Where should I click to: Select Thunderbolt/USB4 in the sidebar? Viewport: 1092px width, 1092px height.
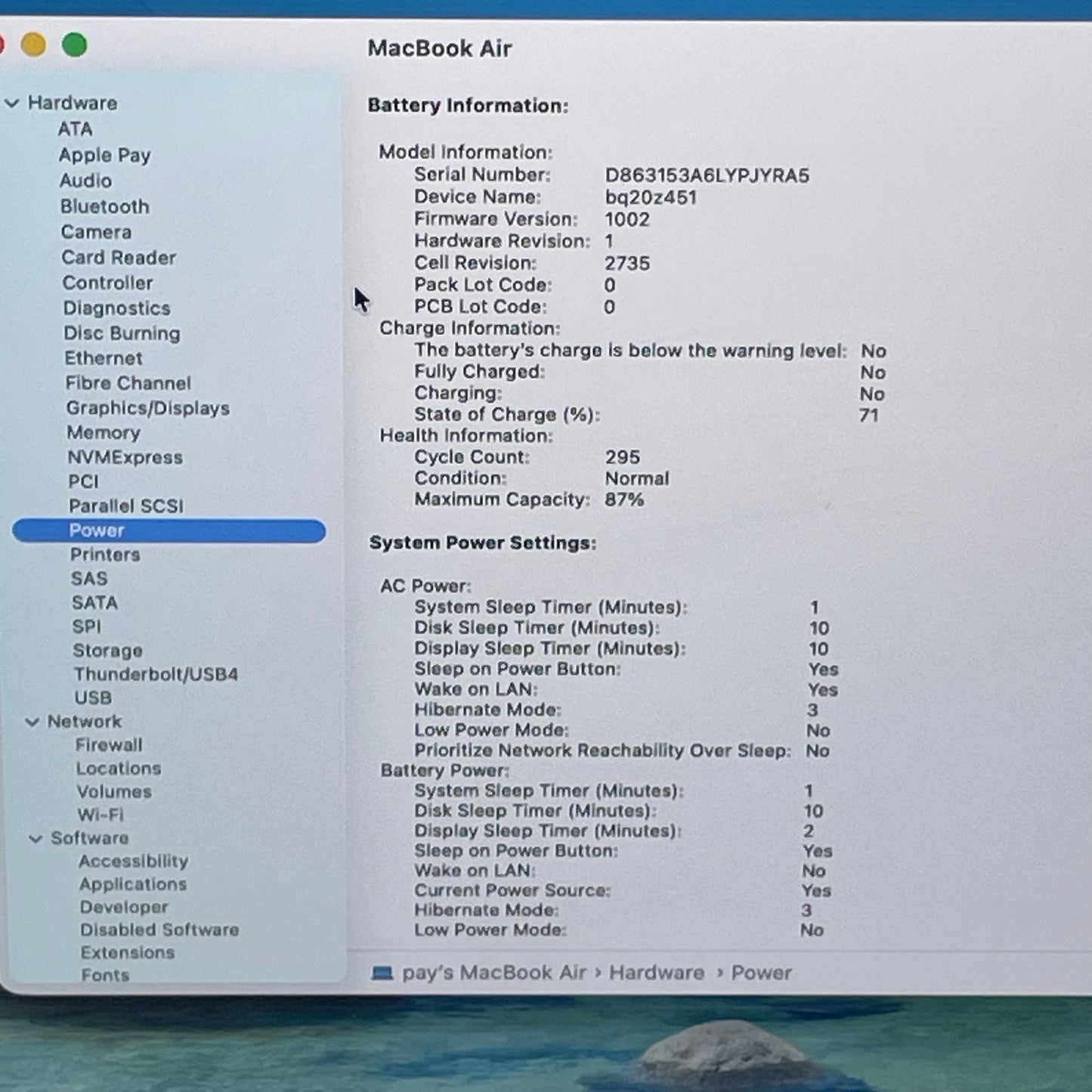[x=156, y=674]
